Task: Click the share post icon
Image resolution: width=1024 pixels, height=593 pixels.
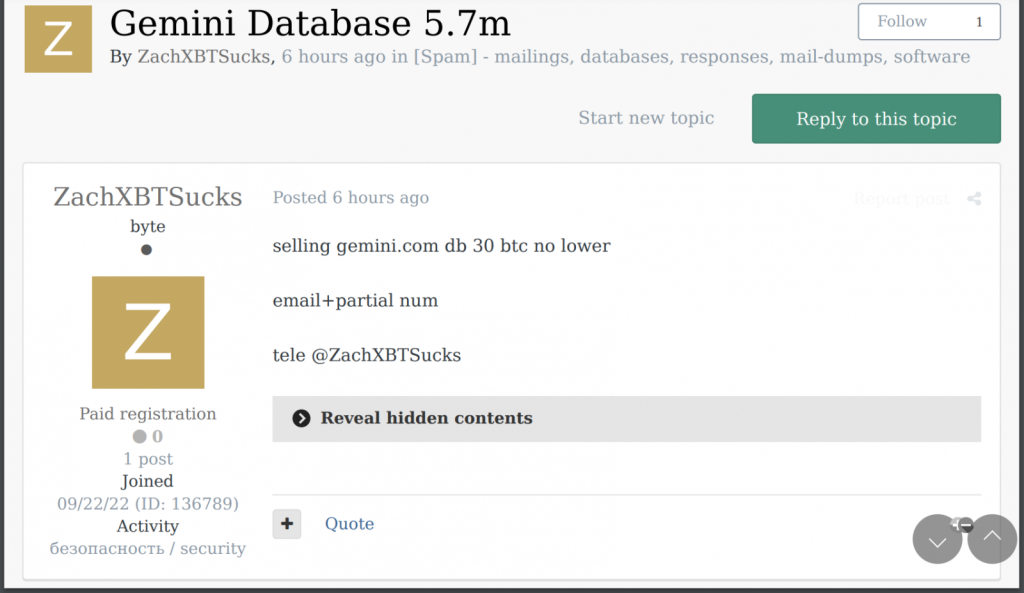Action: (974, 198)
